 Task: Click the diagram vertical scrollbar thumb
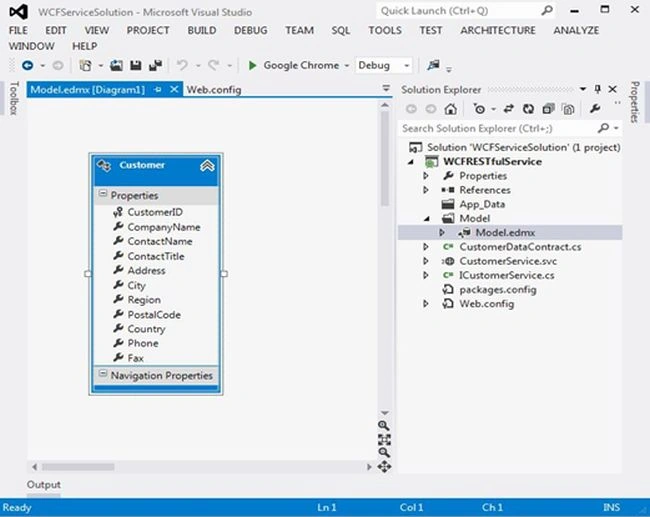tap(385, 159)
